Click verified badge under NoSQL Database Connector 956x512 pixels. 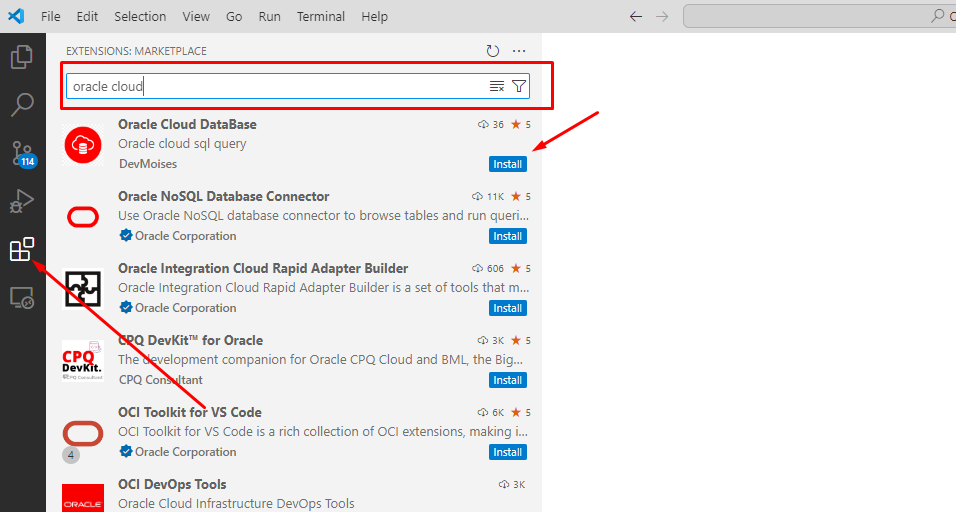click(x=126, y=236)
